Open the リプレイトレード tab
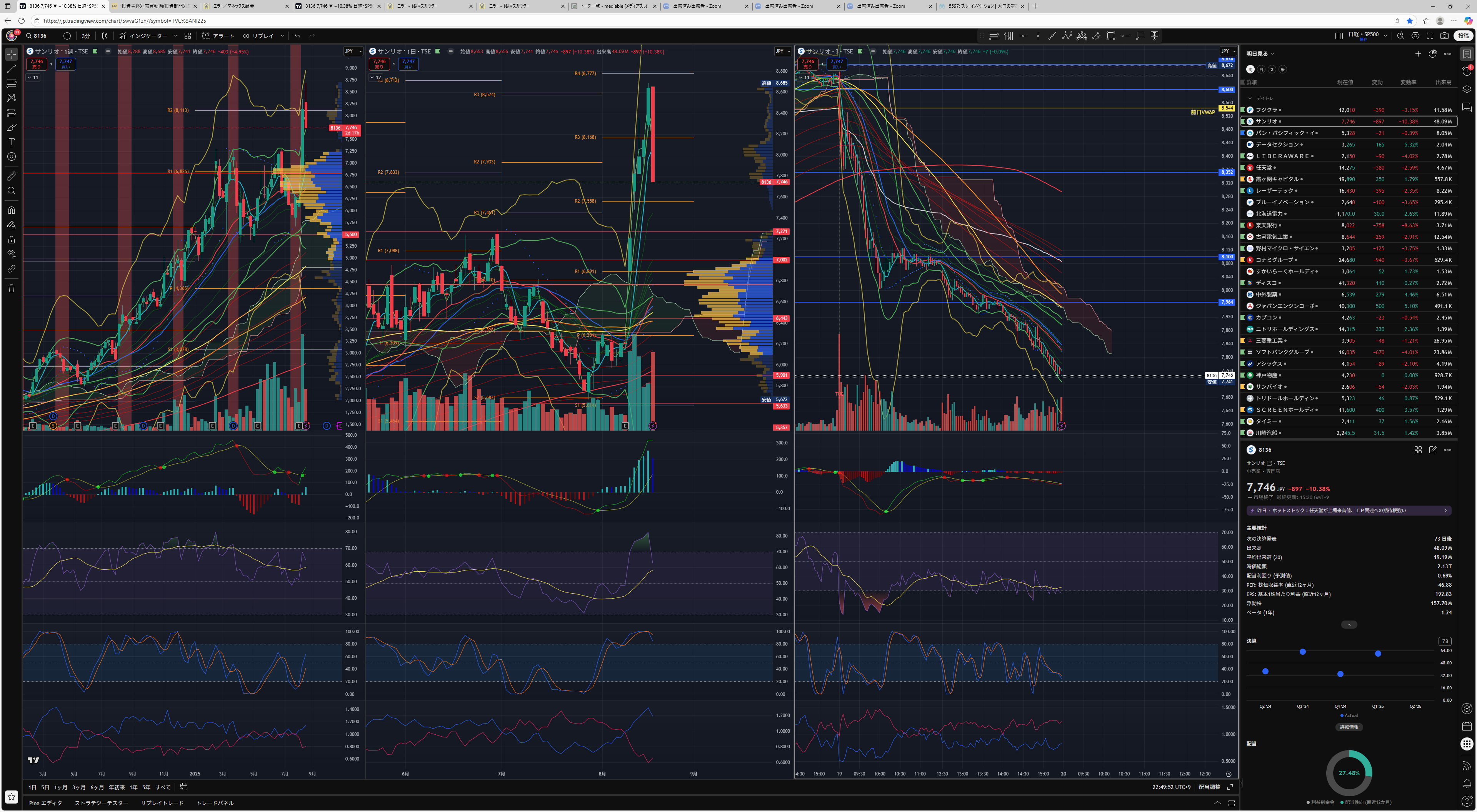 [x=162, y=804]
